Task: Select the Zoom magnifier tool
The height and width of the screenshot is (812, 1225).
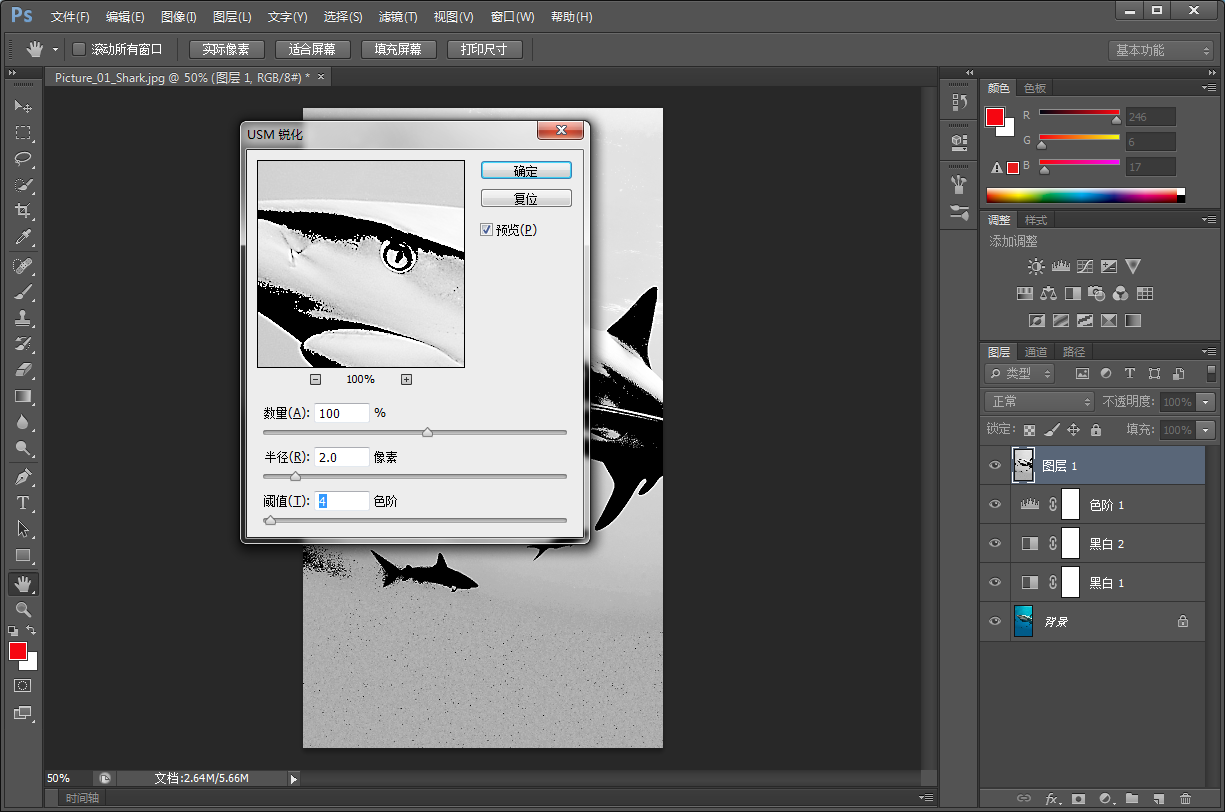Action: click(23, 609)
